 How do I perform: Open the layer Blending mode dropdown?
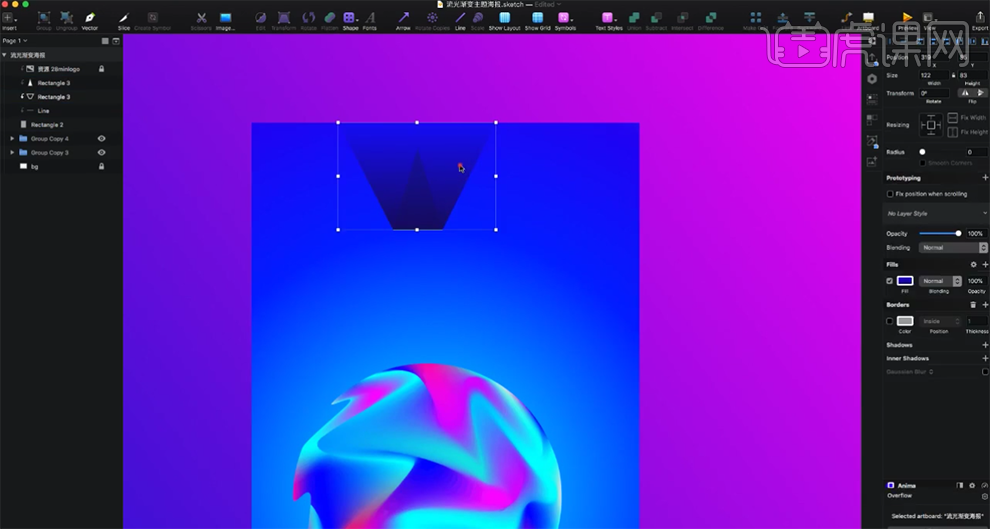coord(953,247)
